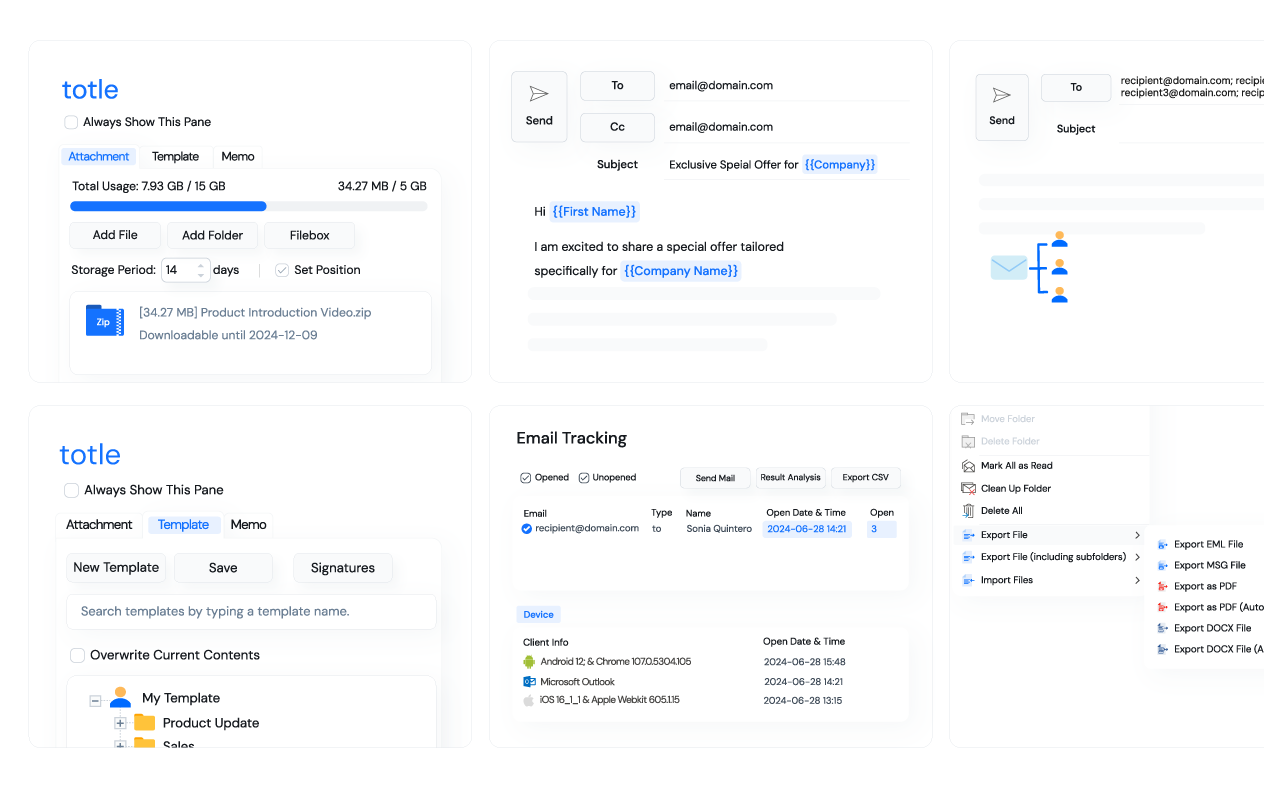Enable Overwrite Current Contents
The height and width of the screenshot is (788, 1264).
coord(77,655)
